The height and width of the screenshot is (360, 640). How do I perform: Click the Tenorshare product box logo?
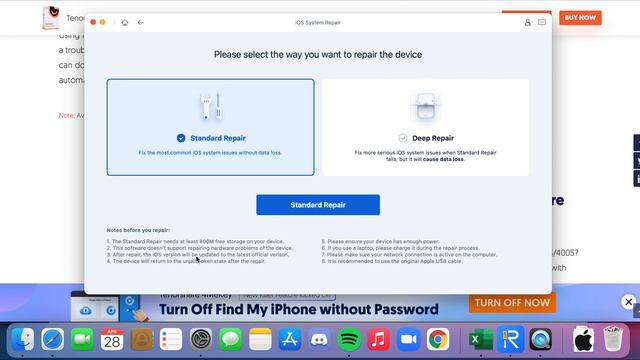51,18
